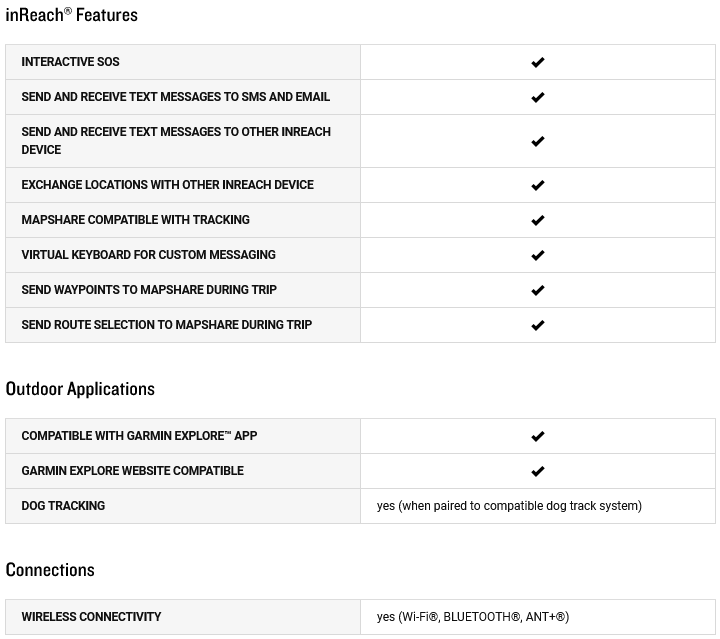Screen dimensions: 720x639
Task: Click the dog track system pairing text
Action: coord(509,506)
